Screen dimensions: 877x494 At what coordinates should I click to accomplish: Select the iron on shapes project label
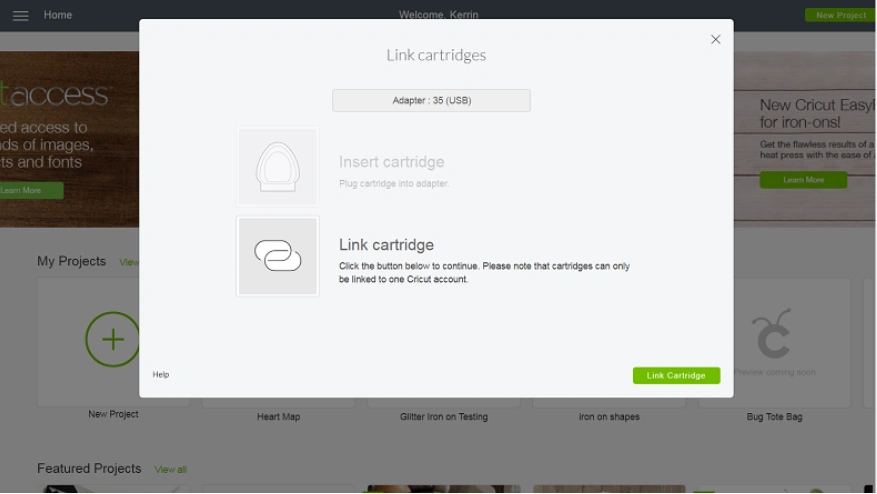pyautogui.click(x=609, y=417)
